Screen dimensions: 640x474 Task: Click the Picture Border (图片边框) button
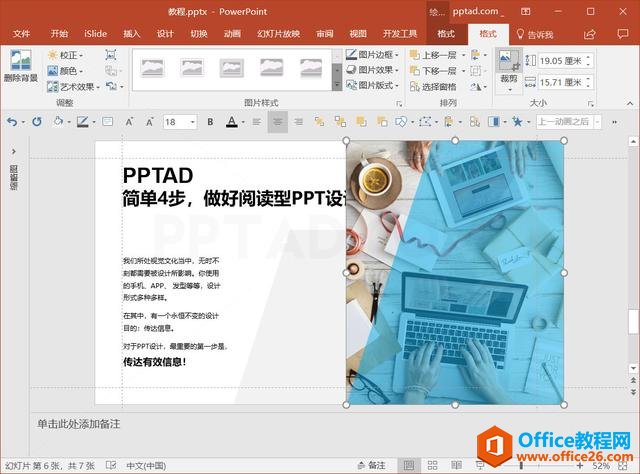(370, 55)
